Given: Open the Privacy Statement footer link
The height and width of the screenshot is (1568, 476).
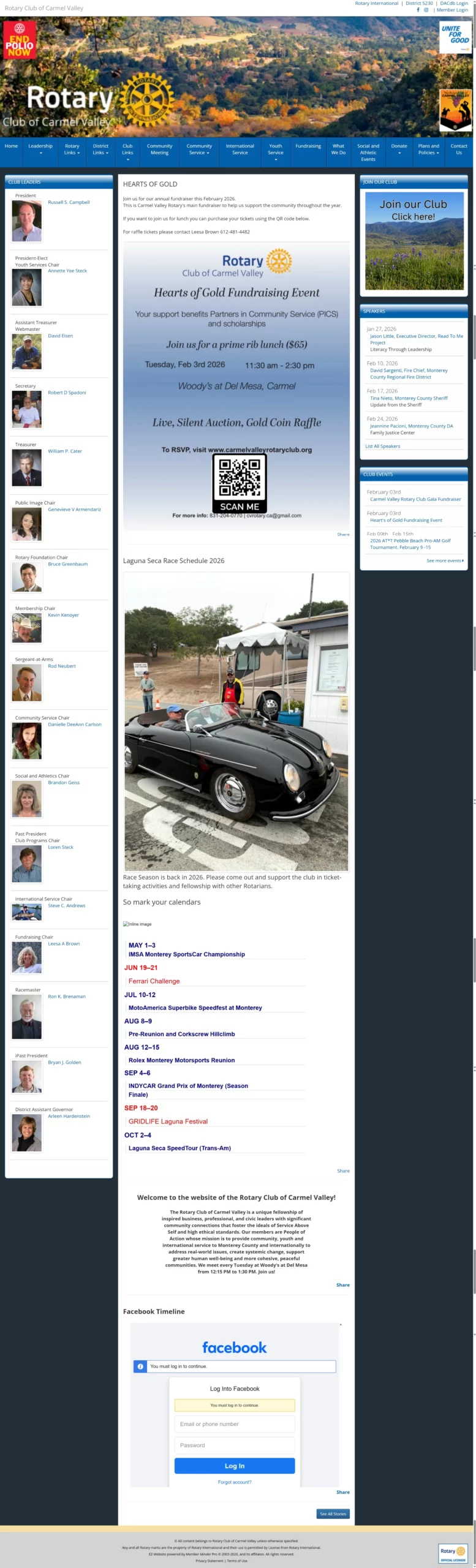Looking at the screenshot, I should 210,1561.
